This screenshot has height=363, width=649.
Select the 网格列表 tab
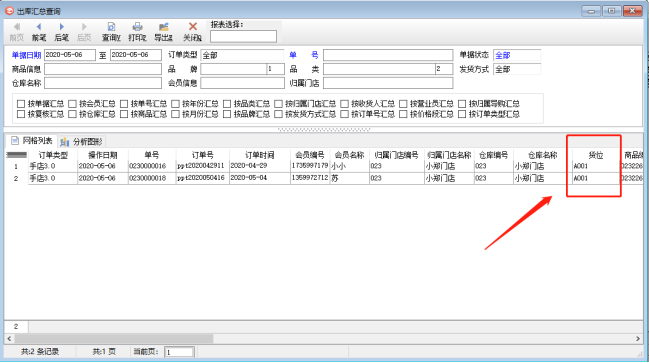pyautogui.click(x=32, y=141)
